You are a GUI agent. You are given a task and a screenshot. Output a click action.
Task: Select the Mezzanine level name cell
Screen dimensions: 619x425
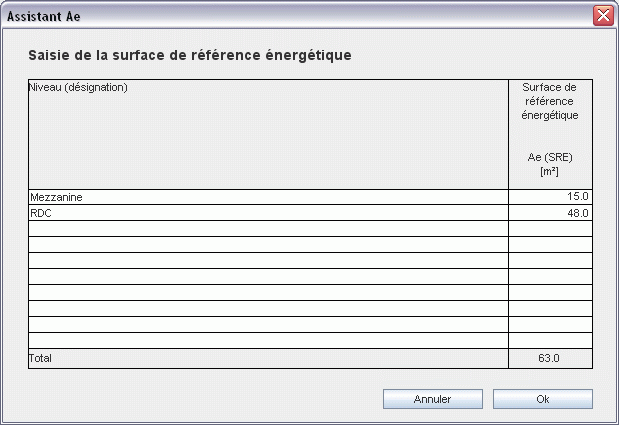(268, 197)
